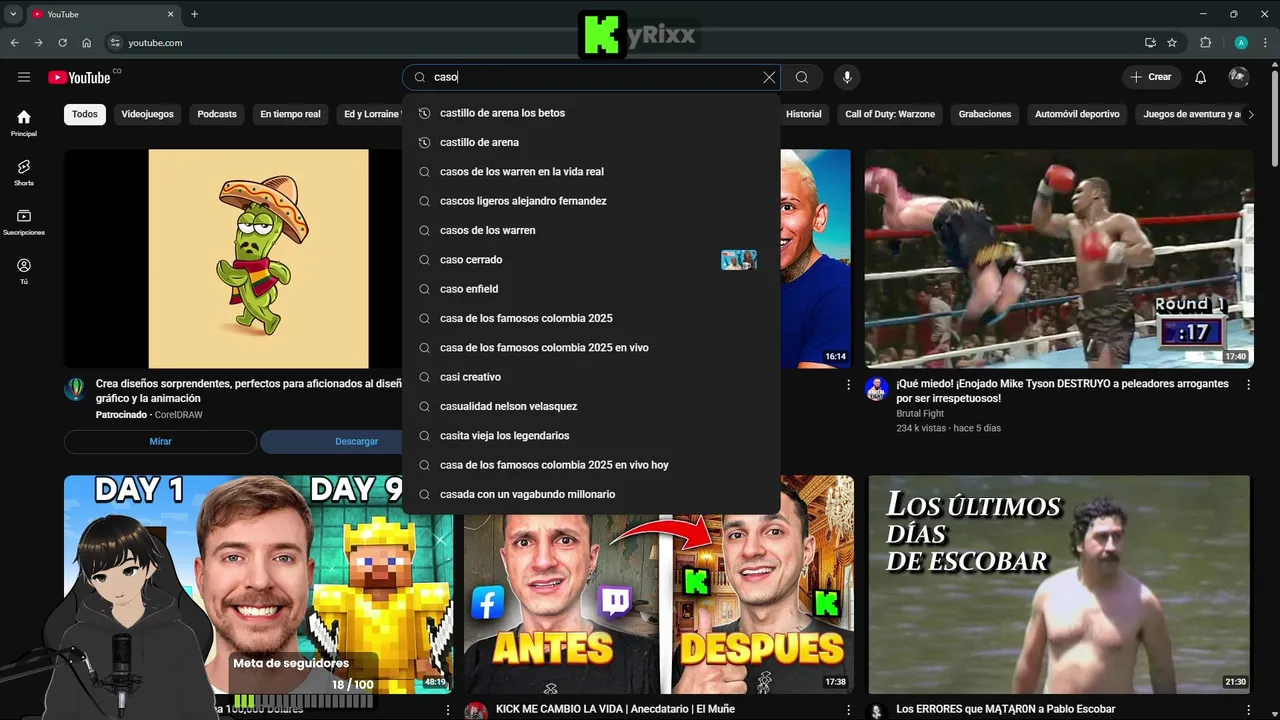Reload the current page
This screenshot has width=1280, height=720.
point(62,43)
